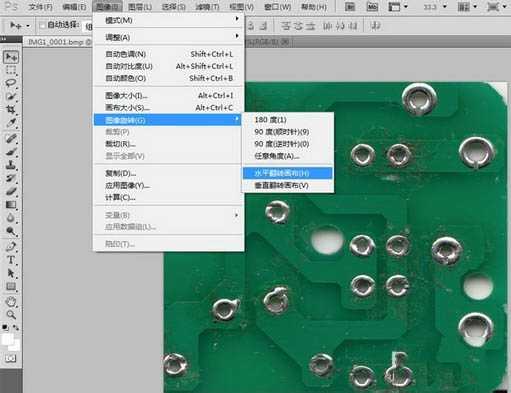Open the 文件(F) menu

pyautogui.click(x=40, y=7)
